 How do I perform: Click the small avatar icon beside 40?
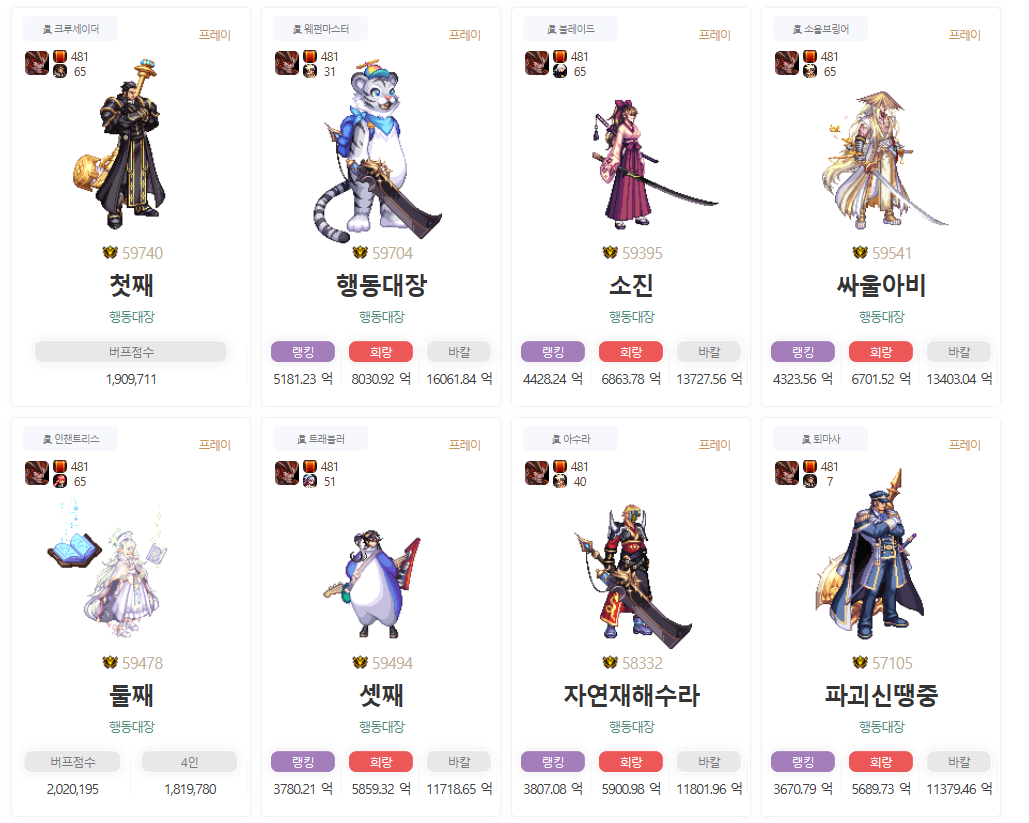(560, 482)
